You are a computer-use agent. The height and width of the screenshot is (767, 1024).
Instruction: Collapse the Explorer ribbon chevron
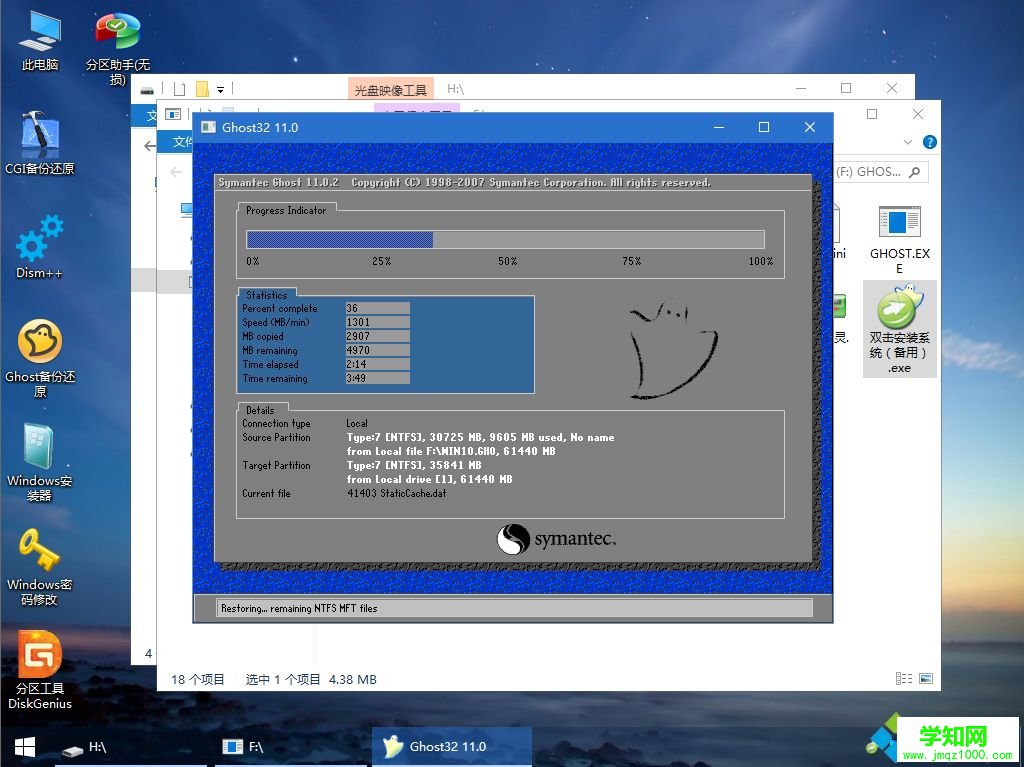pyautogui.click(x=906, y=141)
